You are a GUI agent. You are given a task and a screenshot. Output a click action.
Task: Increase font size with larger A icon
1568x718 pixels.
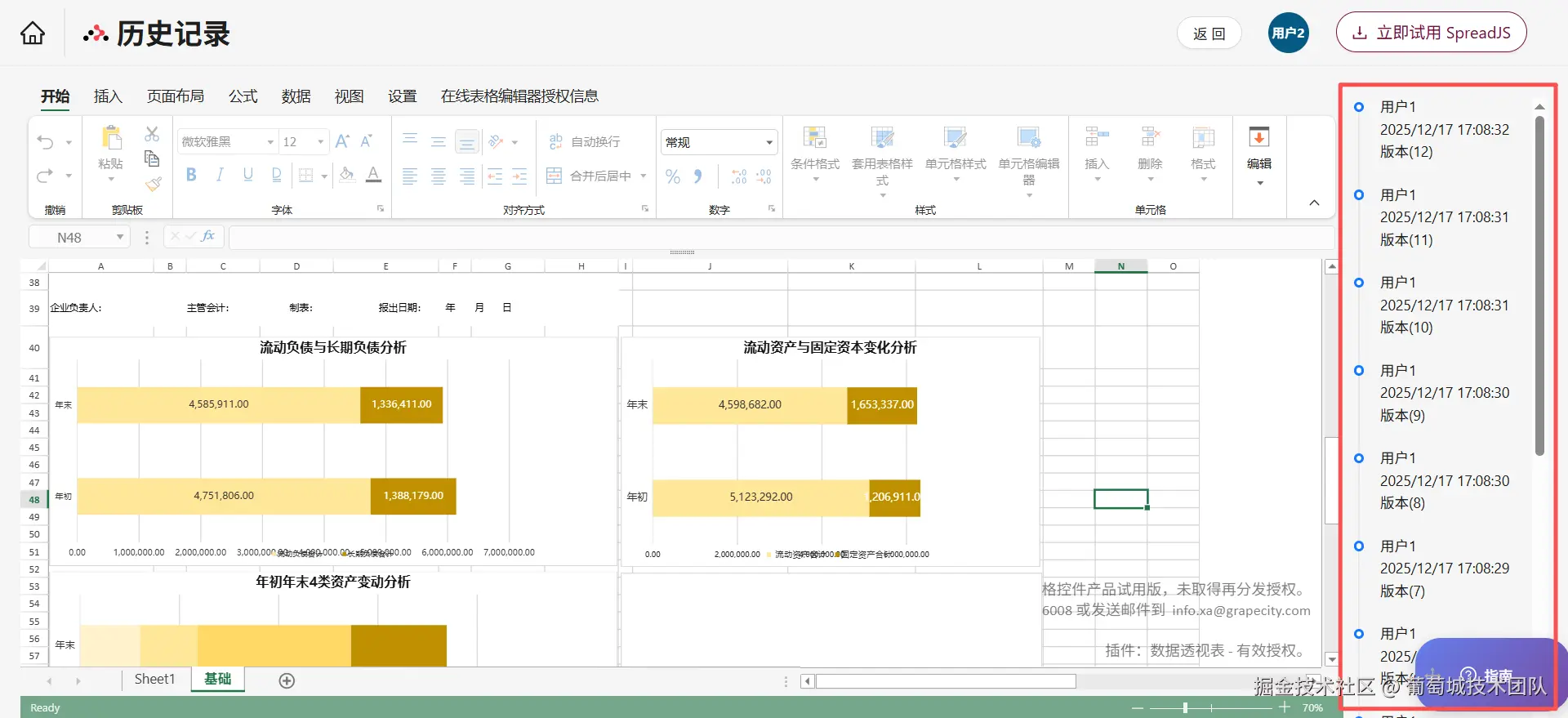[342, 141]
